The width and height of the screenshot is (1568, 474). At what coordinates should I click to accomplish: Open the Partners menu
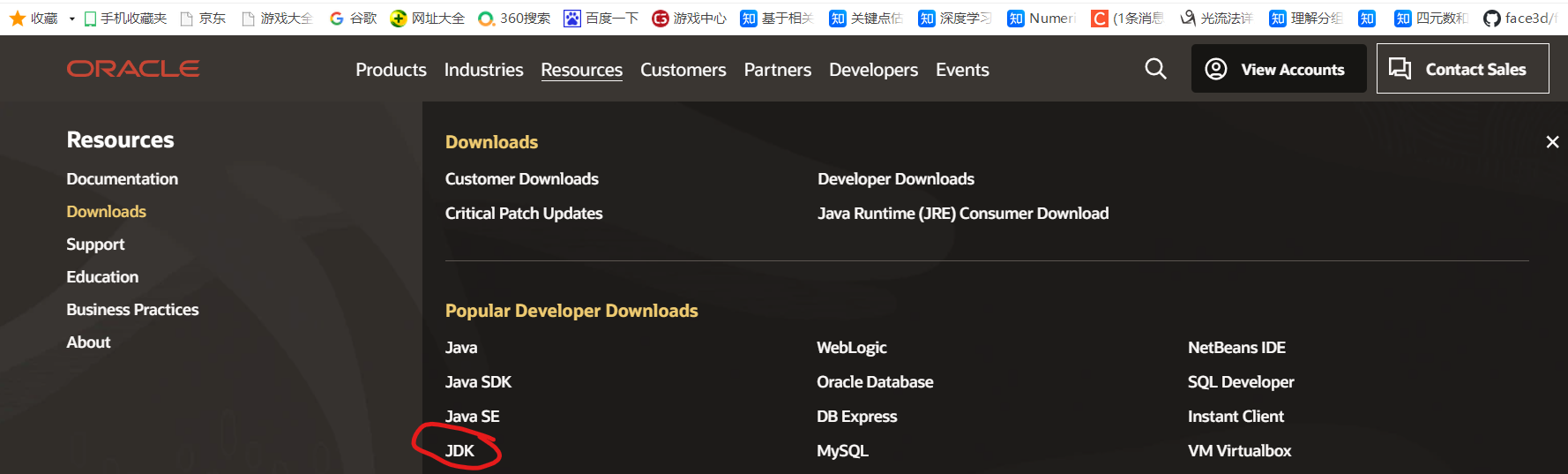pyautogui.click(x=777, y=70)
